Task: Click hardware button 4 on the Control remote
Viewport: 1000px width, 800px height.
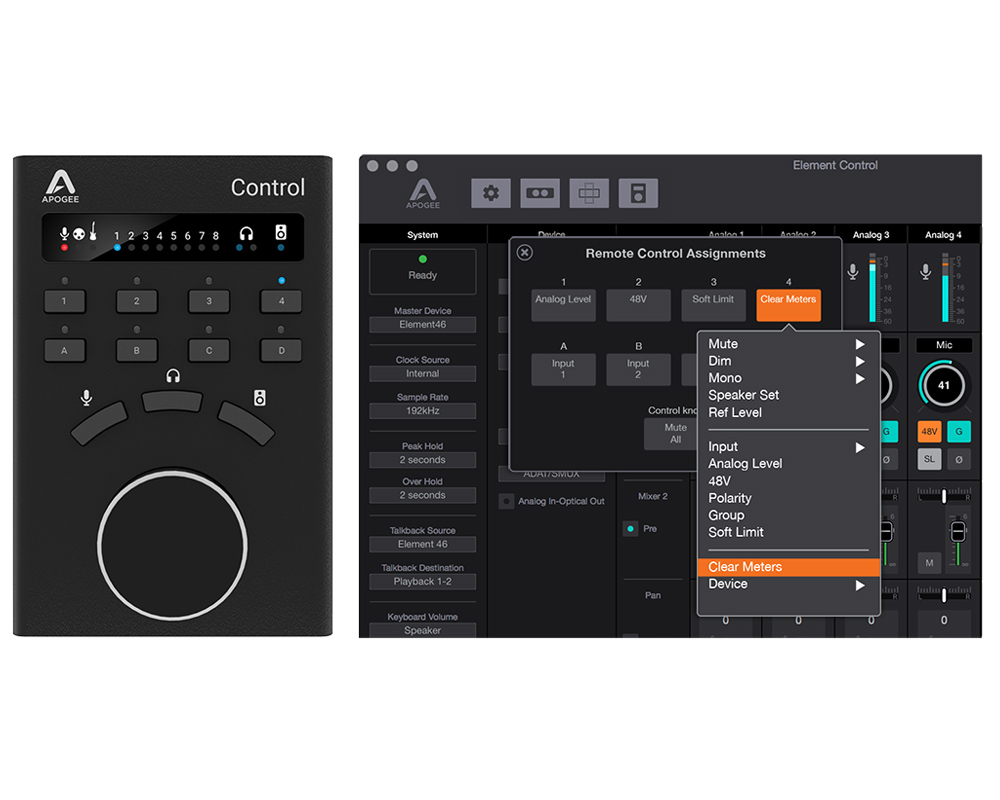Action: pos(281,301)
